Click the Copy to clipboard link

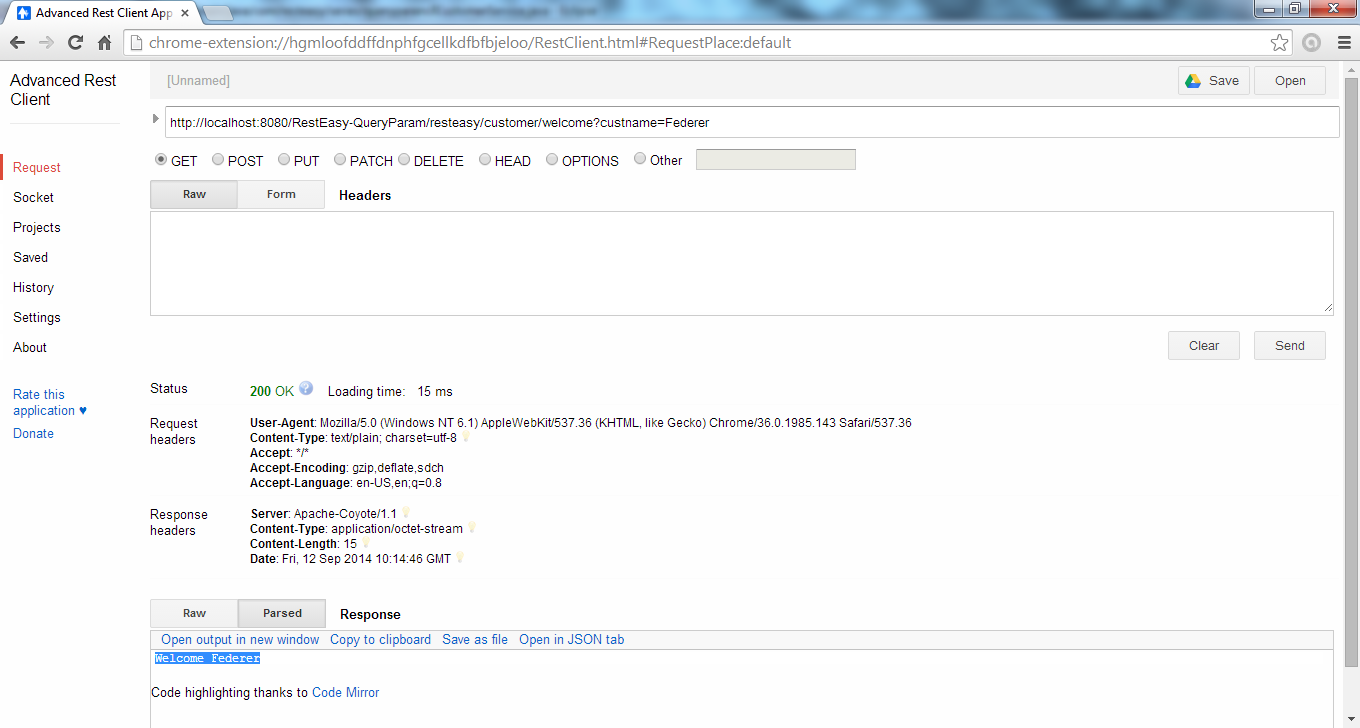(380, 639)
